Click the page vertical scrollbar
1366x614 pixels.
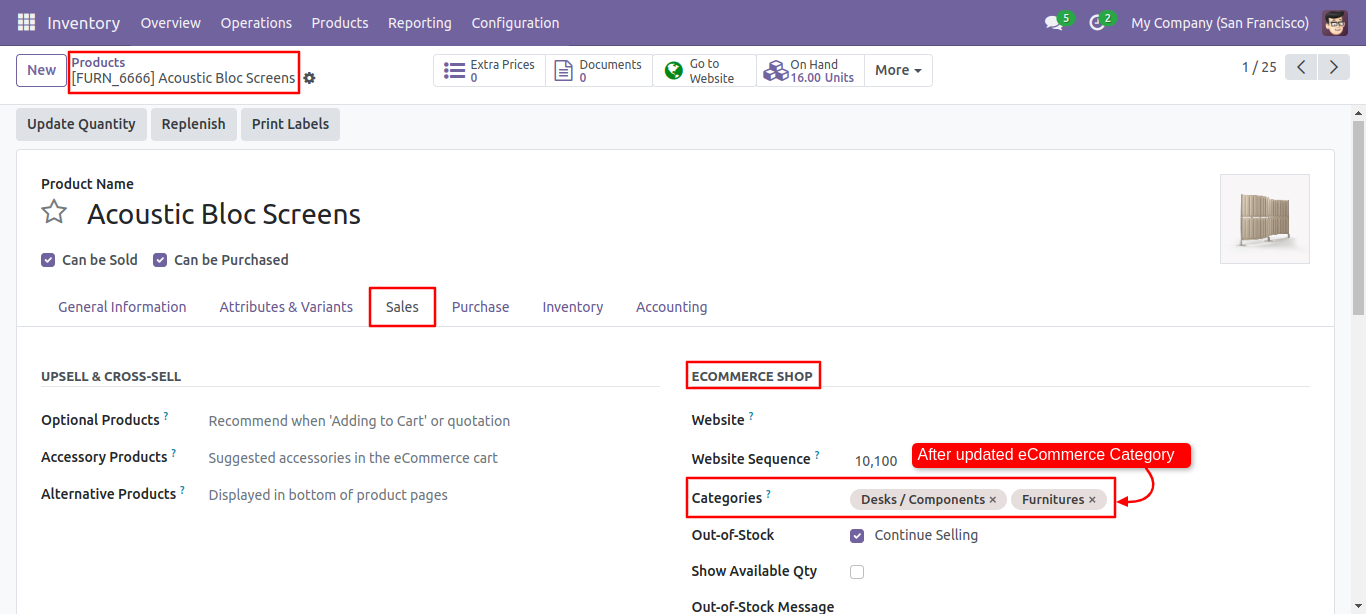(1358, 218)
